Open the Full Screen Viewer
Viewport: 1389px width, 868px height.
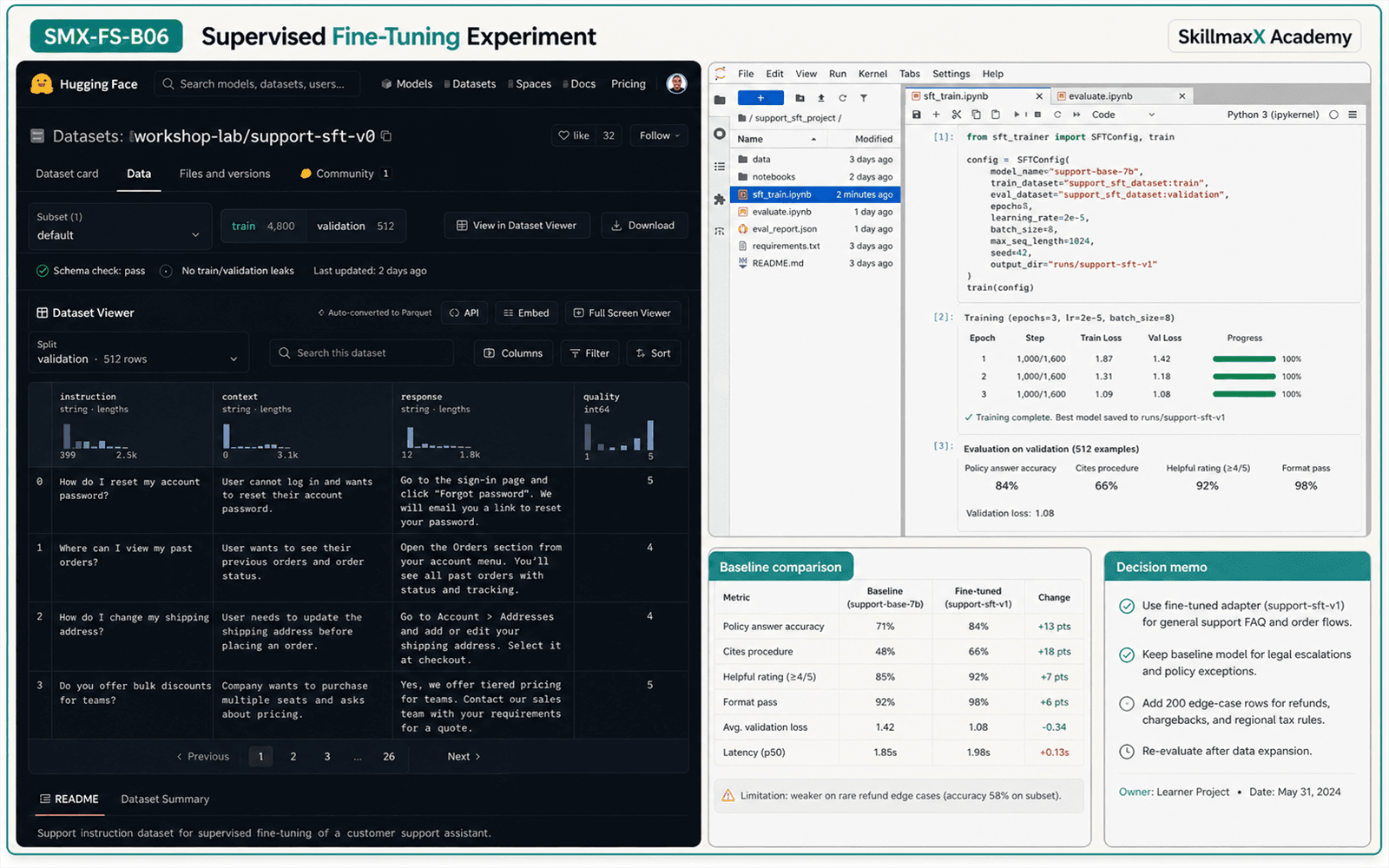point(622,312)
